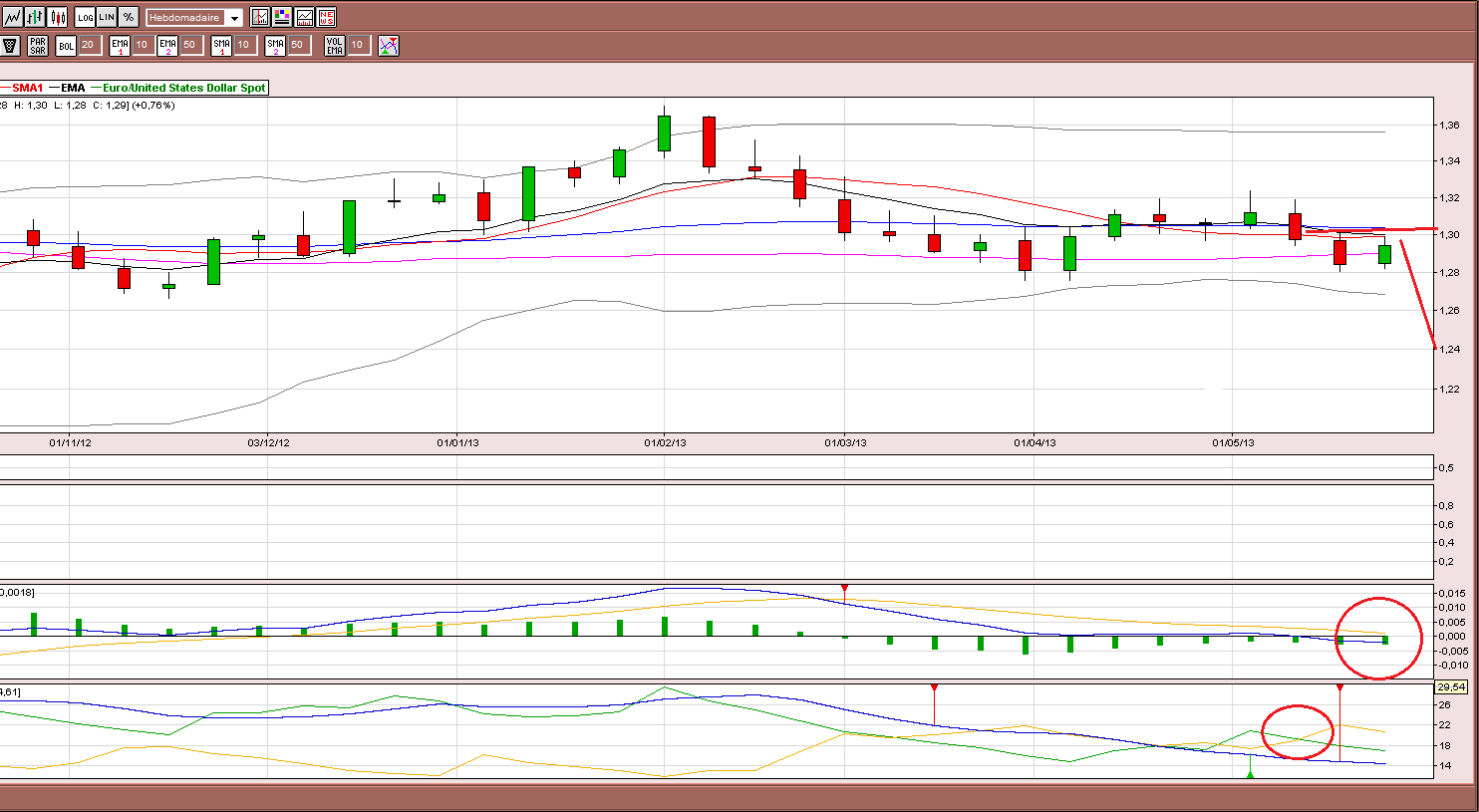This screenshot has height=812, width=1479.
Task: Click the 1,22 price axis label
Action: pos(1448,389)
